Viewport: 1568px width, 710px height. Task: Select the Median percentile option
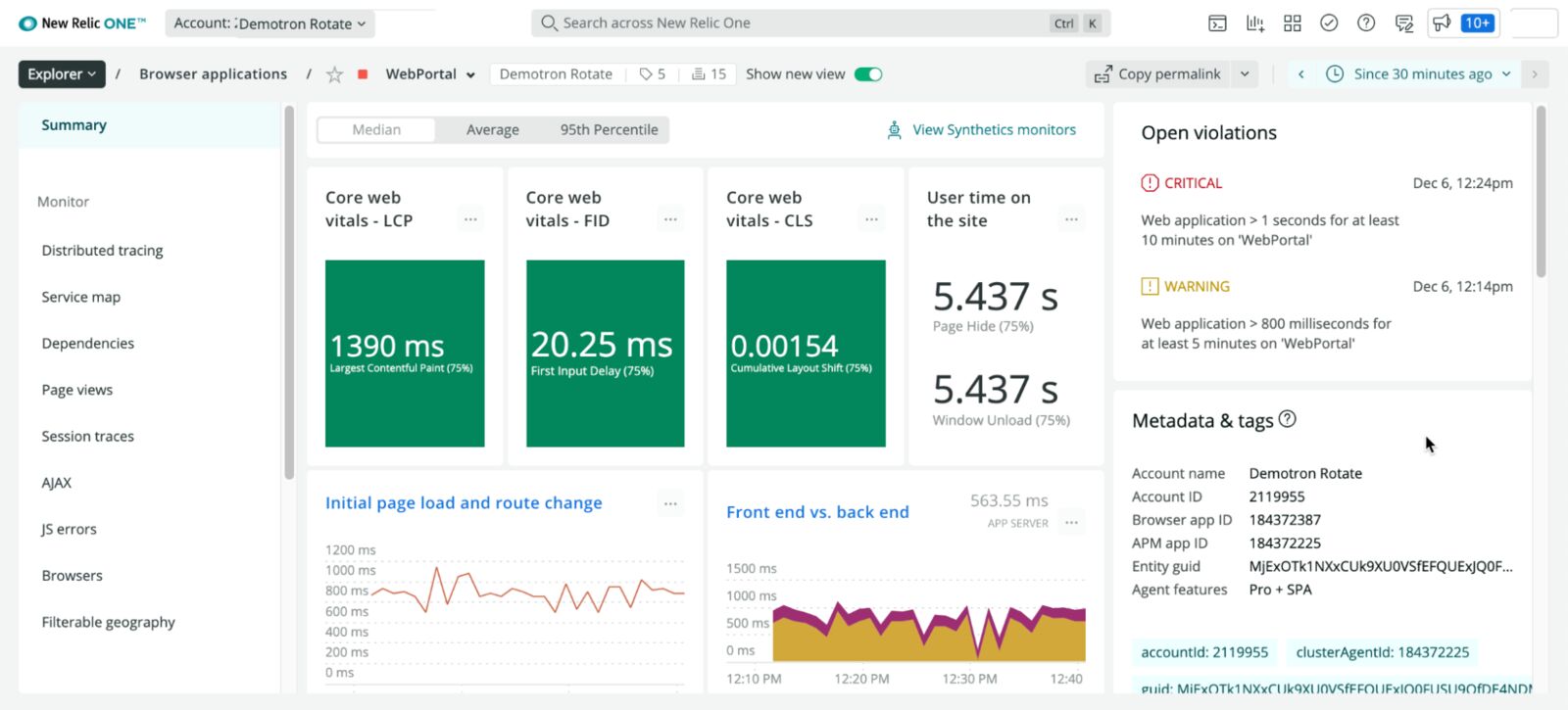coord(376,130)
